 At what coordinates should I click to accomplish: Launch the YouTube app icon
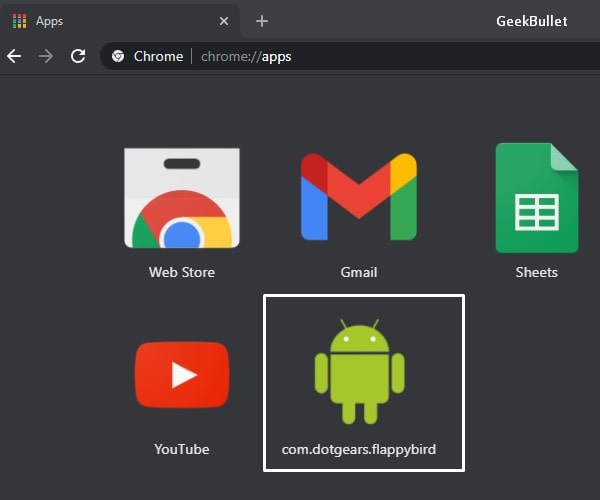[182, 375]
